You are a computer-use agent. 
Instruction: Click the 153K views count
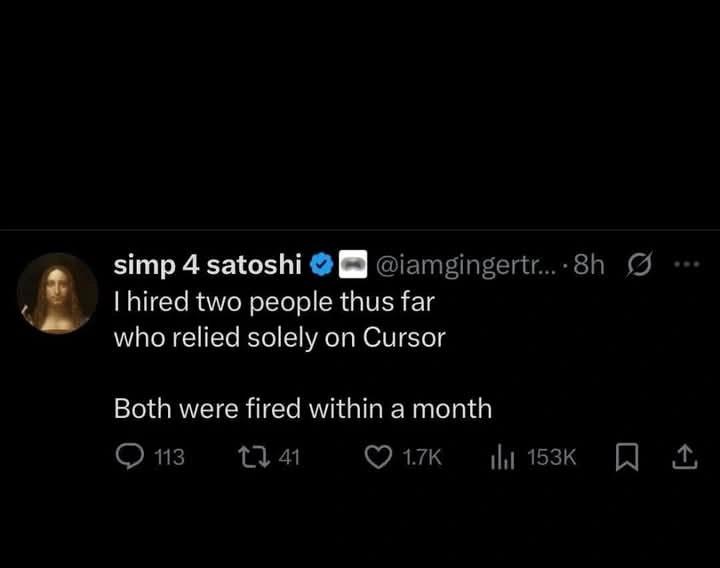click(551, 457)
